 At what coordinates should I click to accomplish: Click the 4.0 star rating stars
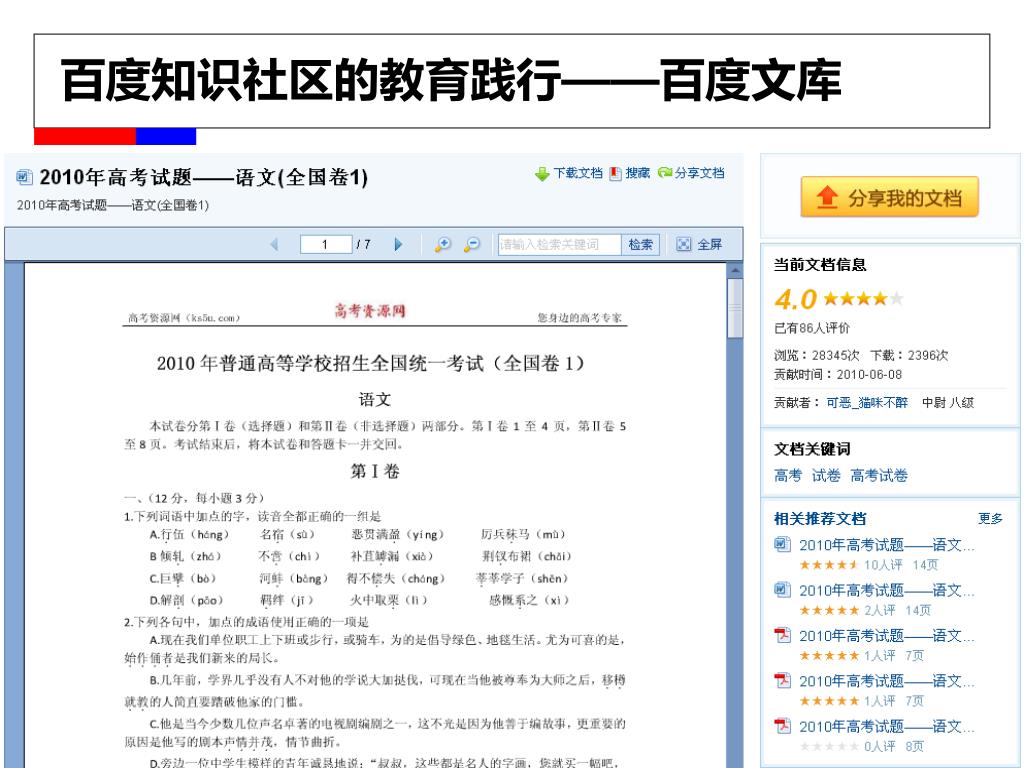click(863, 298)
